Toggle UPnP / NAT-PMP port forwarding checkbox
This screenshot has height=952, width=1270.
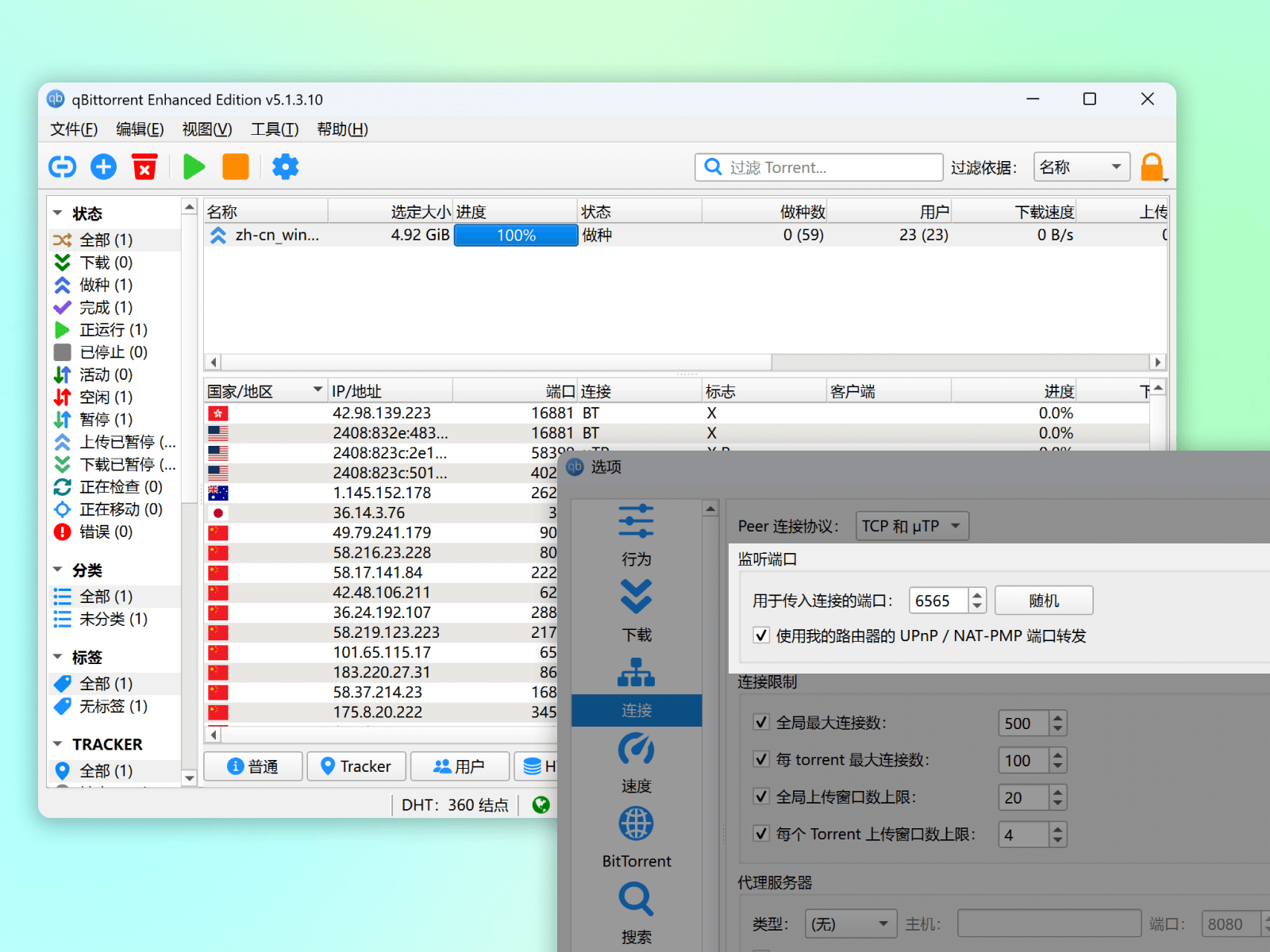pos(761,635)
